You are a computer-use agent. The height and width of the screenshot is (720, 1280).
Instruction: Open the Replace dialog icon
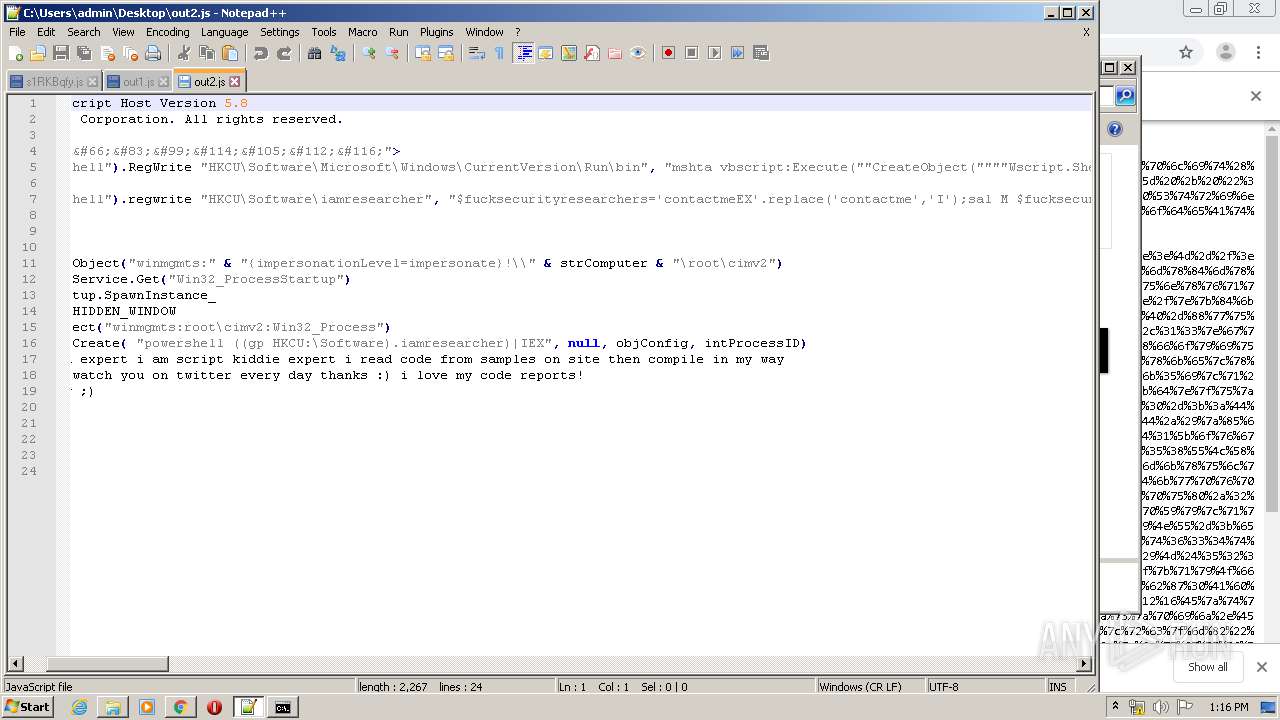pos(338,53)
